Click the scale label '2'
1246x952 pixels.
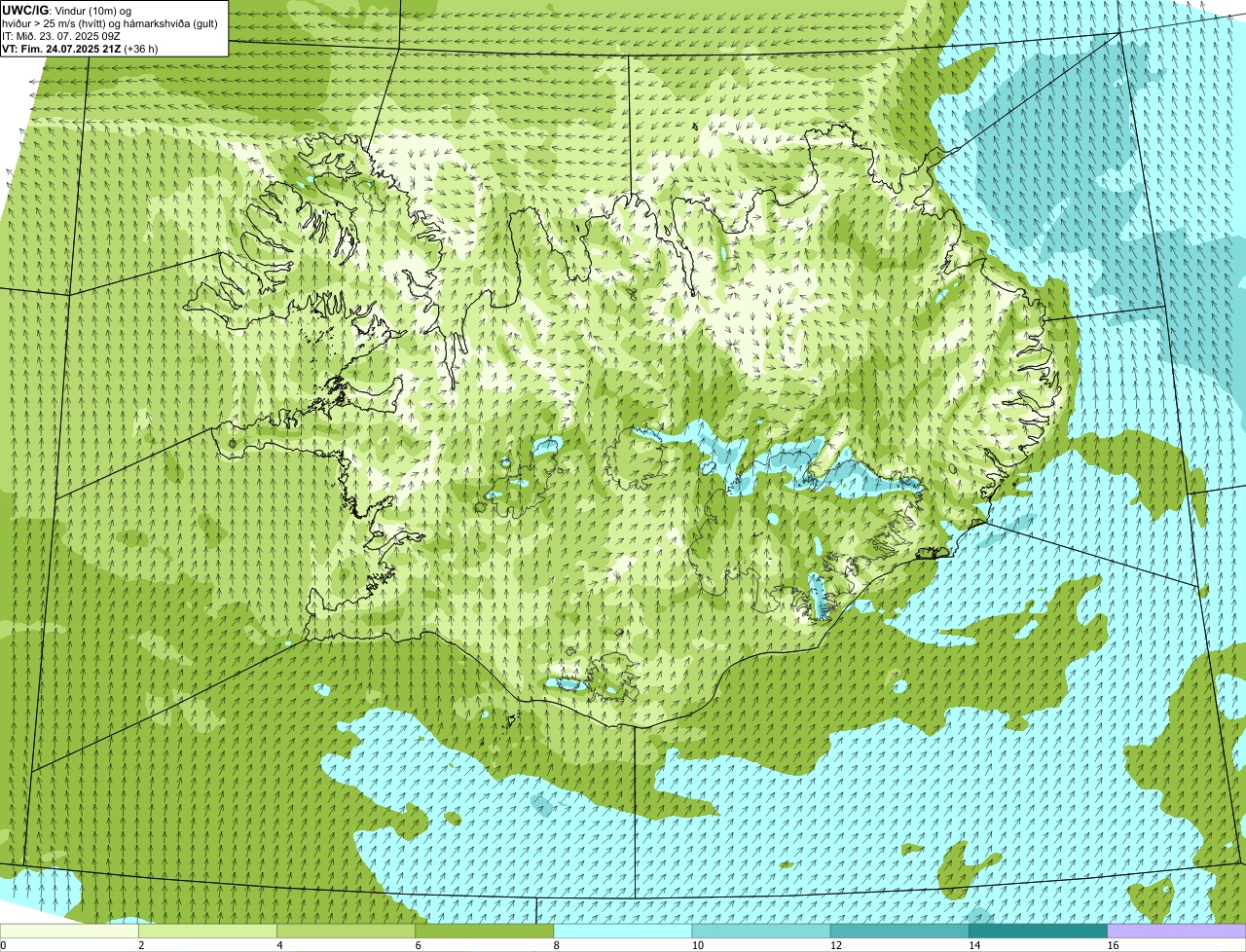tap(141, 945)
